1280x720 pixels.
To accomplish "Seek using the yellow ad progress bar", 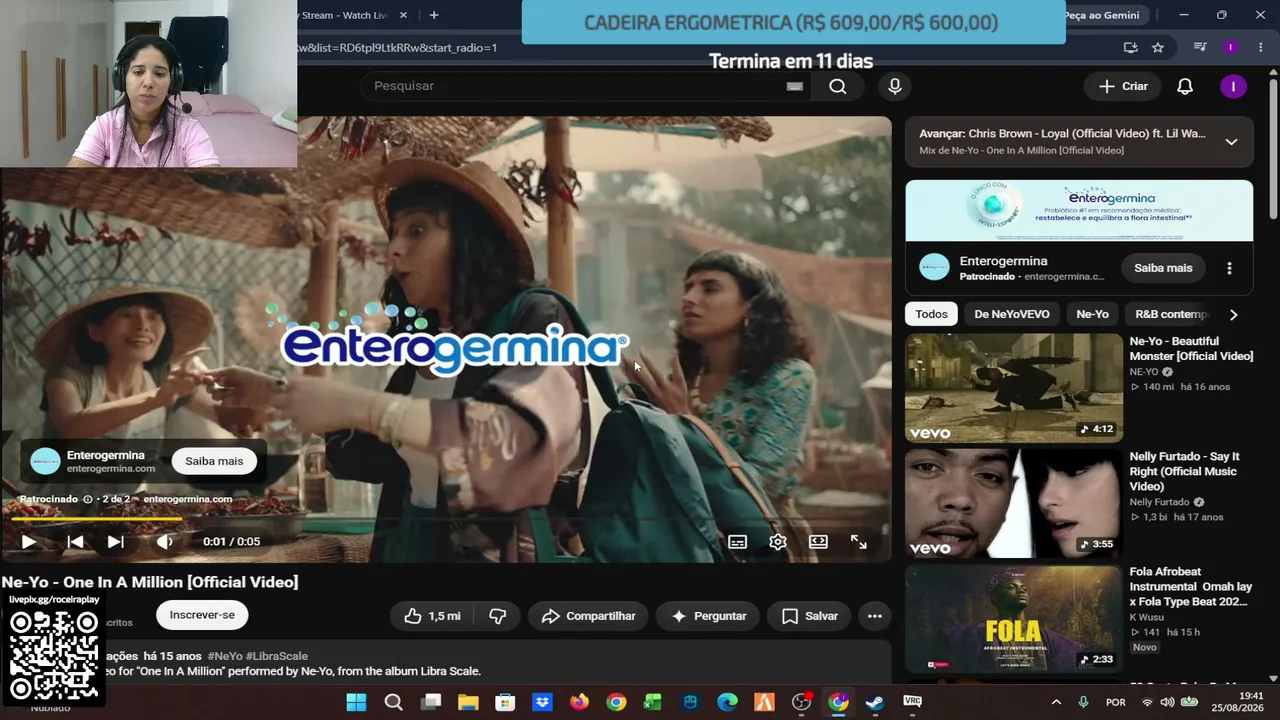I will tap(446, 519).
